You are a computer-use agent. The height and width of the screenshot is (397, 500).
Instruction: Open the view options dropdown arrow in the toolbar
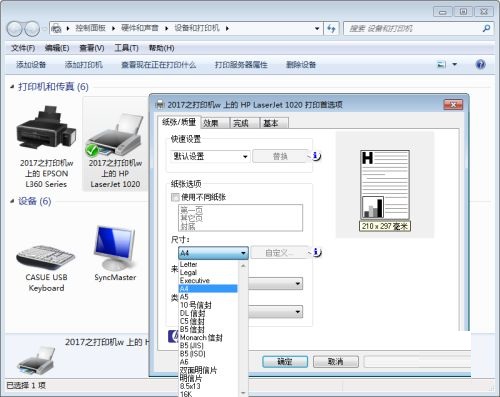coord(454,64)
